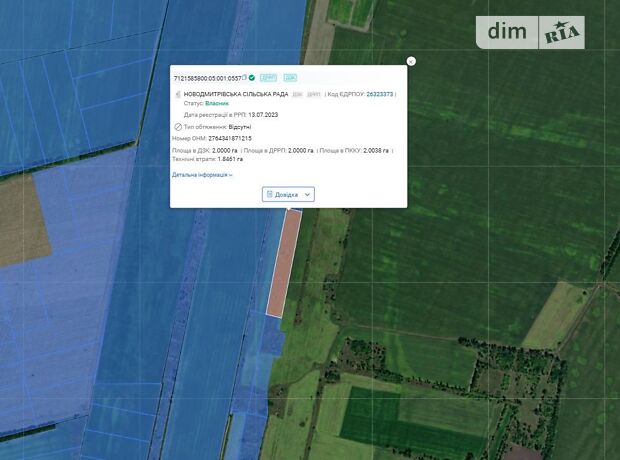Click the teal ДРРП badge beside the cadastral number
Screen dimensions: 620x460
(269, 77)
